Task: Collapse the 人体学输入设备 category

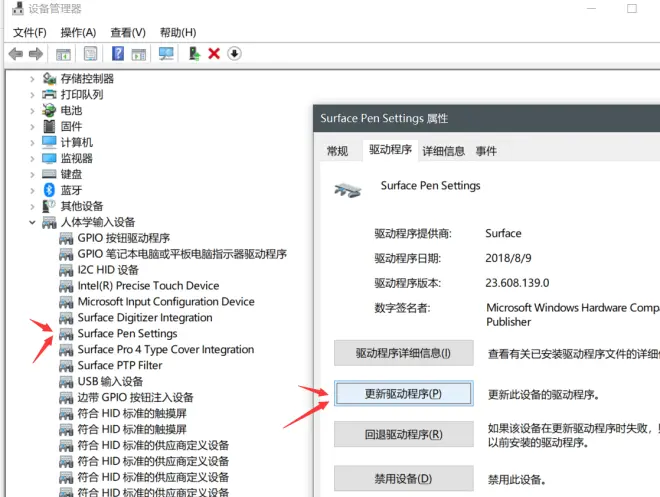Action: [x=32, y=222]
